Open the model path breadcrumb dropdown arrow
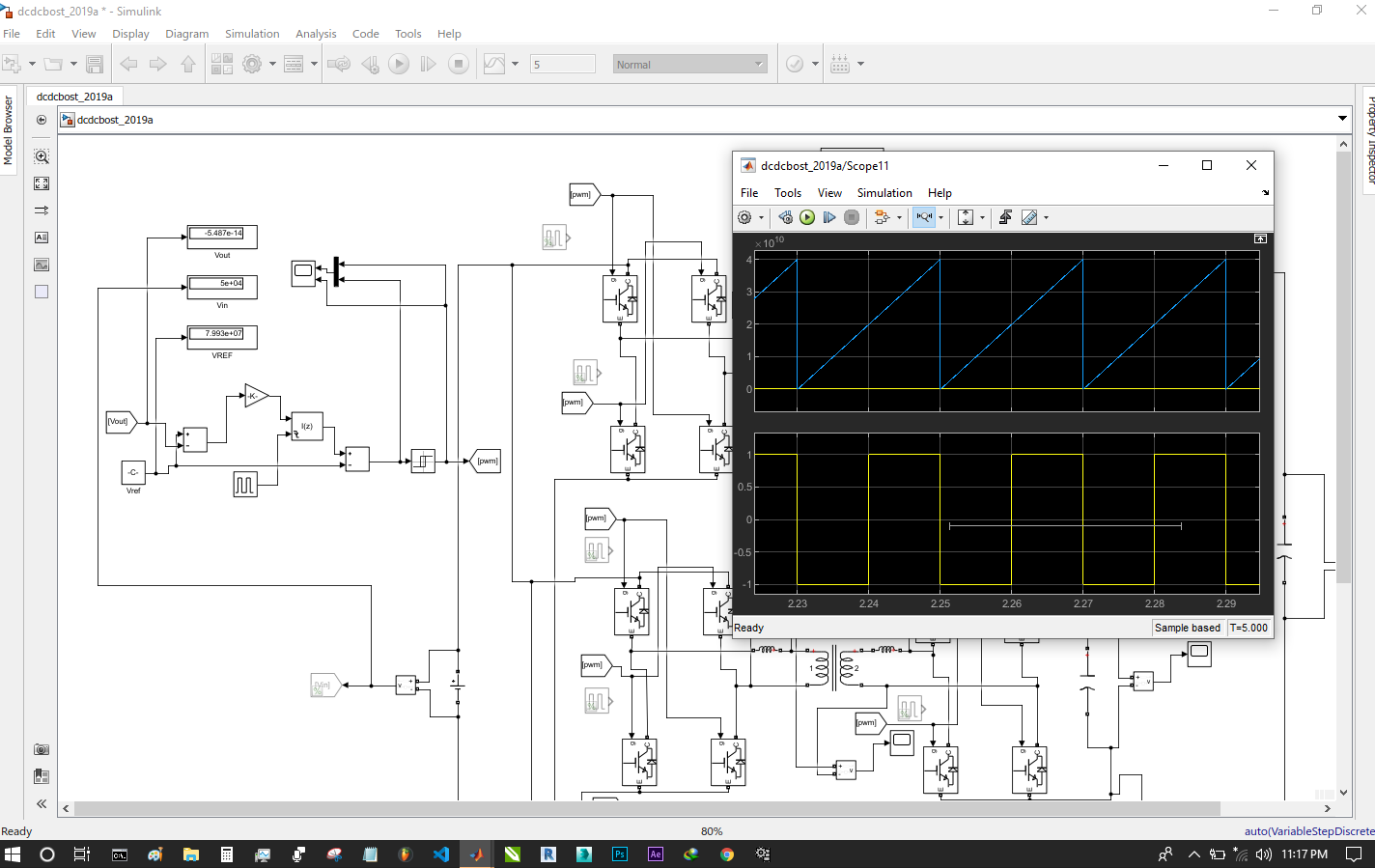The height and width of the screenshot is (868, 1375). (1342, 119)
